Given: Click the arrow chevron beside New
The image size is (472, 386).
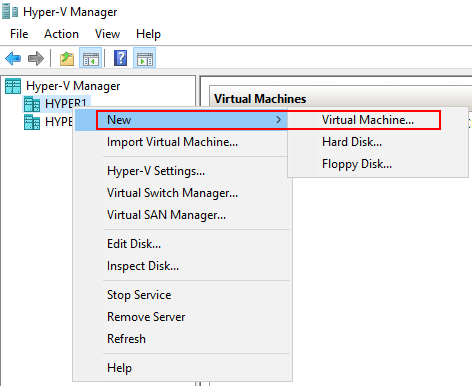Looking at the screenshot, I should coord(279,120).
